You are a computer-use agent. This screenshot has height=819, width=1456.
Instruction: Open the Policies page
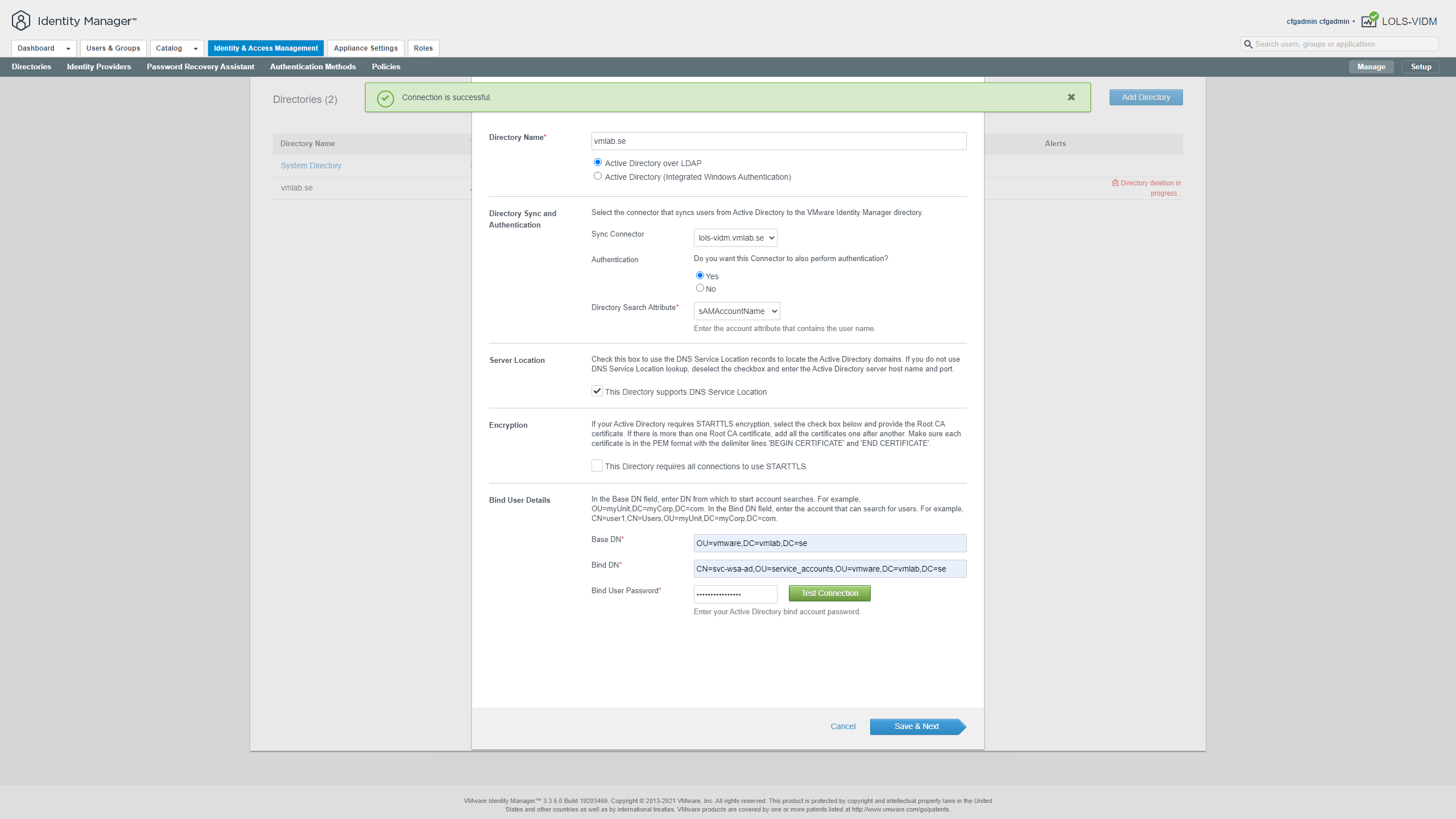tap(386, 67)
